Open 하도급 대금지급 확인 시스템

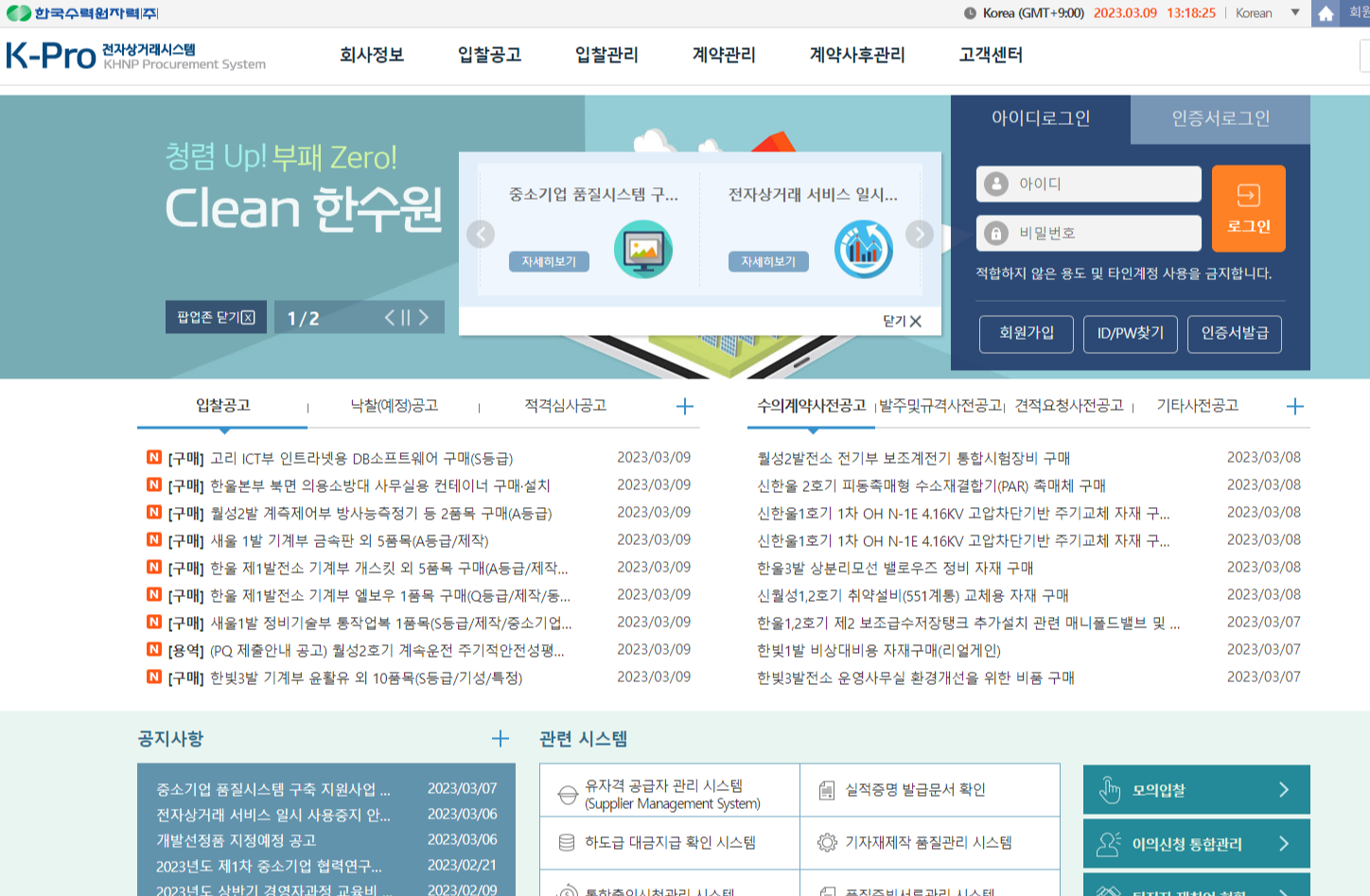pyautogui.click(x=670, y=843)
